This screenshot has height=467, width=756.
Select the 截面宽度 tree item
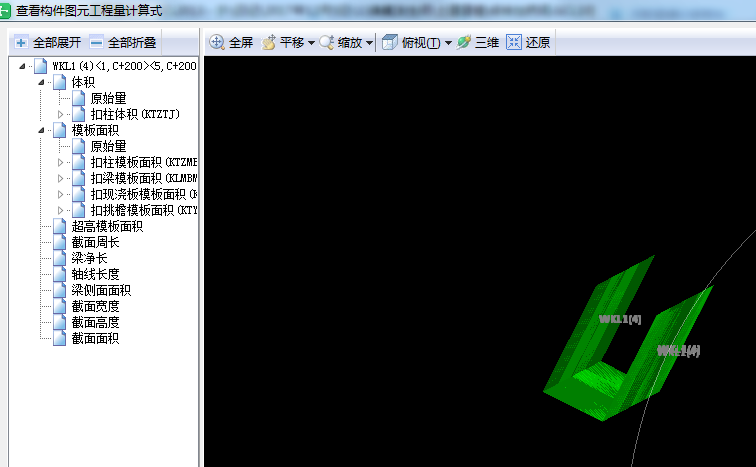[x=95, y=306]
